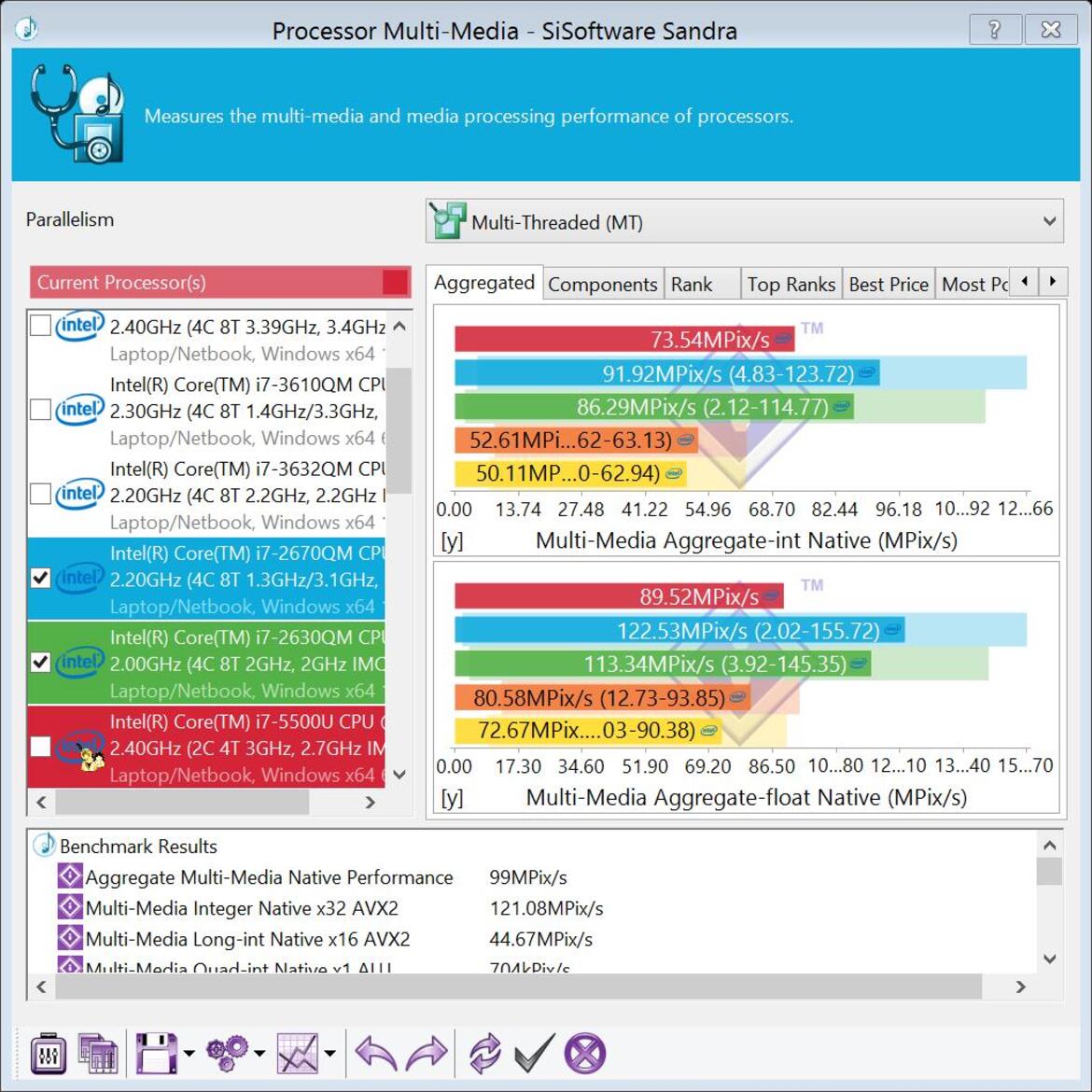Open the partially shown Most Po tab
1092x1092 pixels.
(x=973, y=284)
